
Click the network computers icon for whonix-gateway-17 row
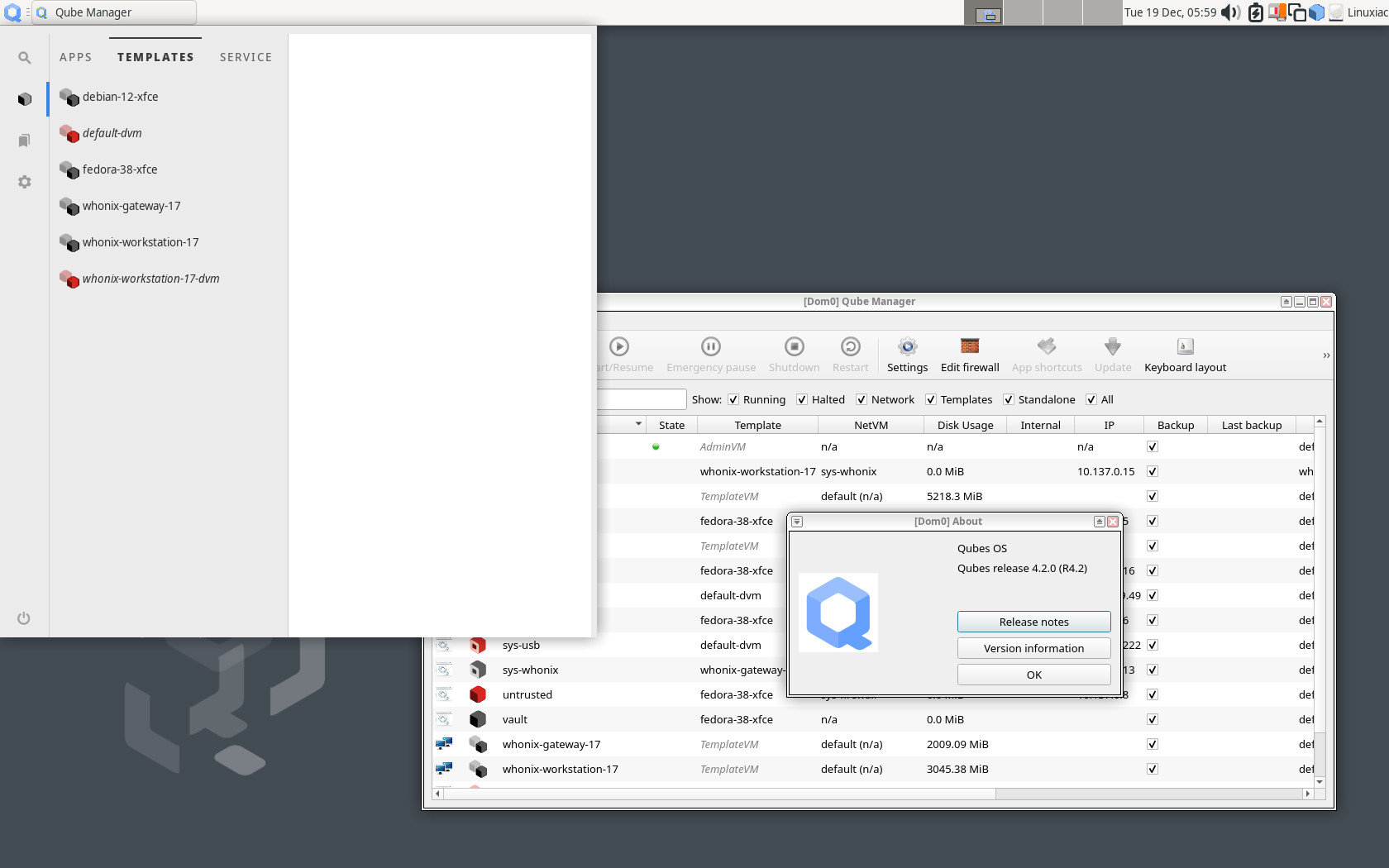pyautogui.click(x=444, y=744)
